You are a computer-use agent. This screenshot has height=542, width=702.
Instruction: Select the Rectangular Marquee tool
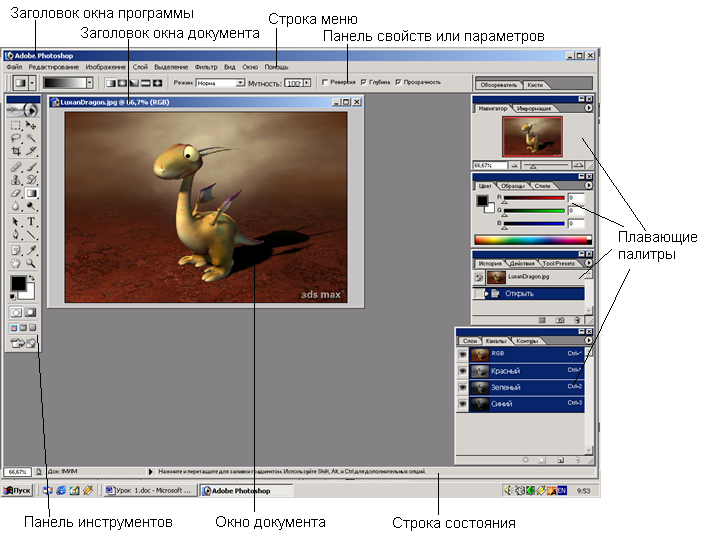coord(16,125)
